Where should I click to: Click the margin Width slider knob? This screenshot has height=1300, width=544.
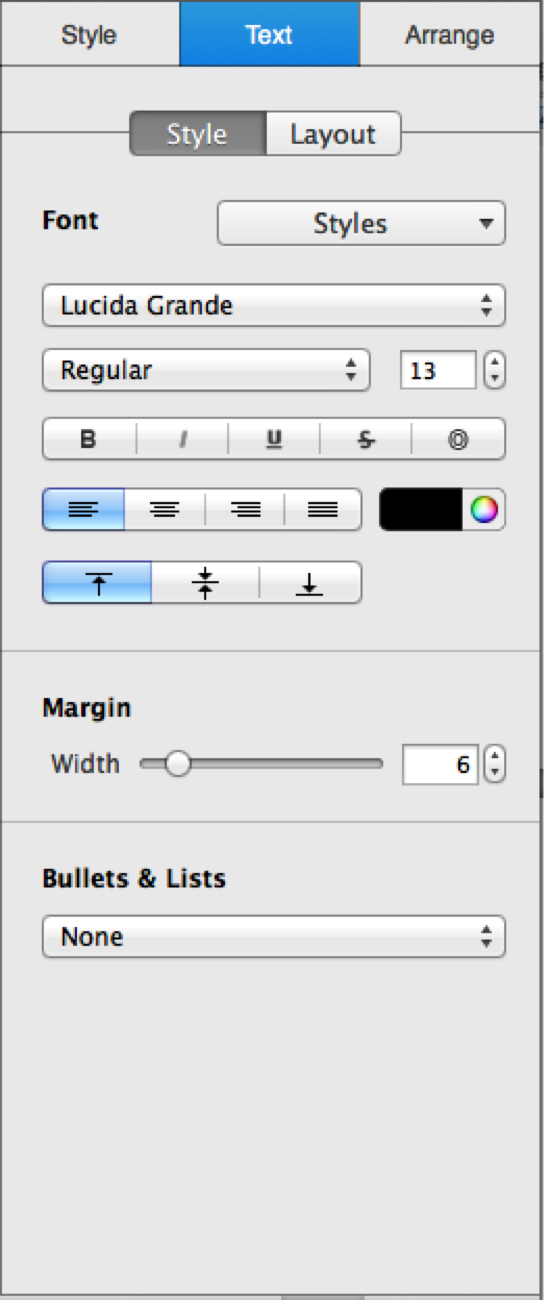click(177, 765)
